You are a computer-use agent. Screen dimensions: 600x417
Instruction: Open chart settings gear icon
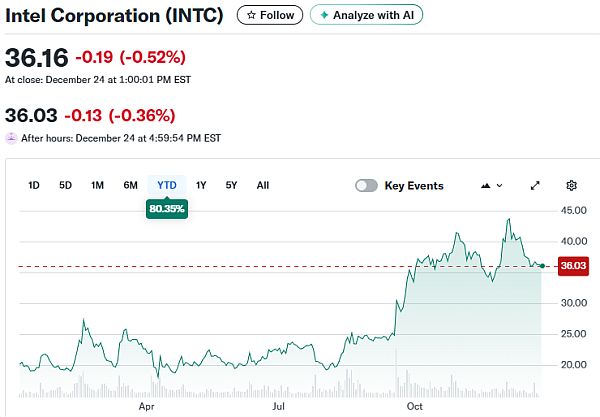coord(572,185)
